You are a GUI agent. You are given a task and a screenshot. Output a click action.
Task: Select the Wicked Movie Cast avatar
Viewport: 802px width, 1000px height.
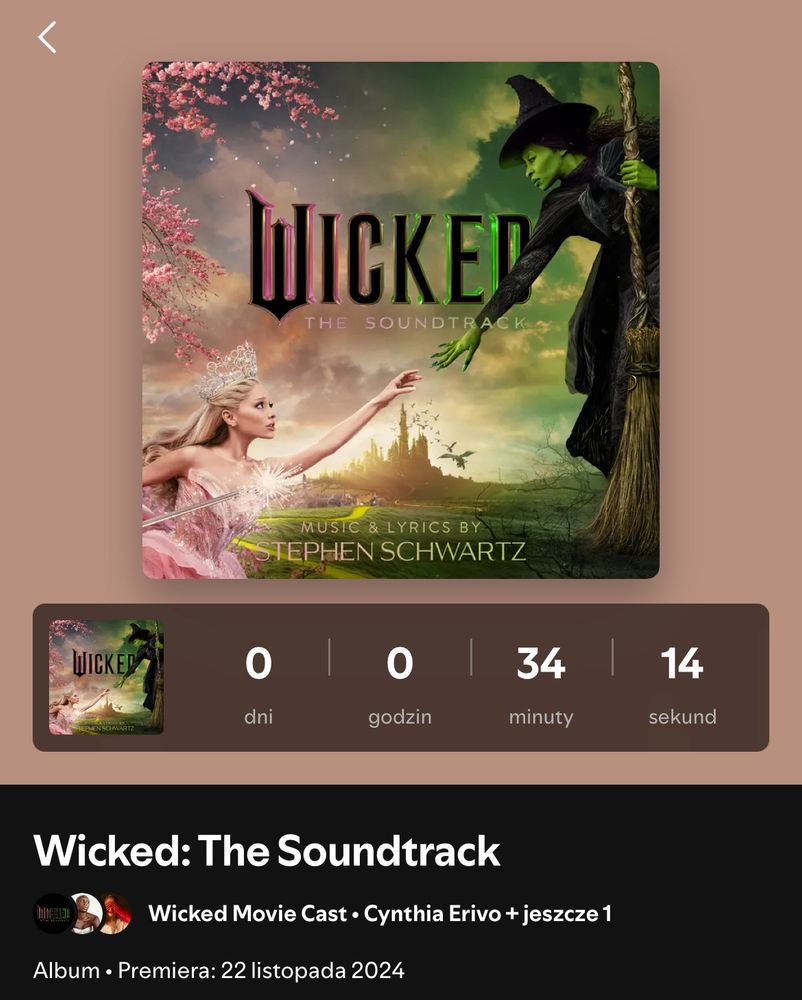(x=54, y=913)
